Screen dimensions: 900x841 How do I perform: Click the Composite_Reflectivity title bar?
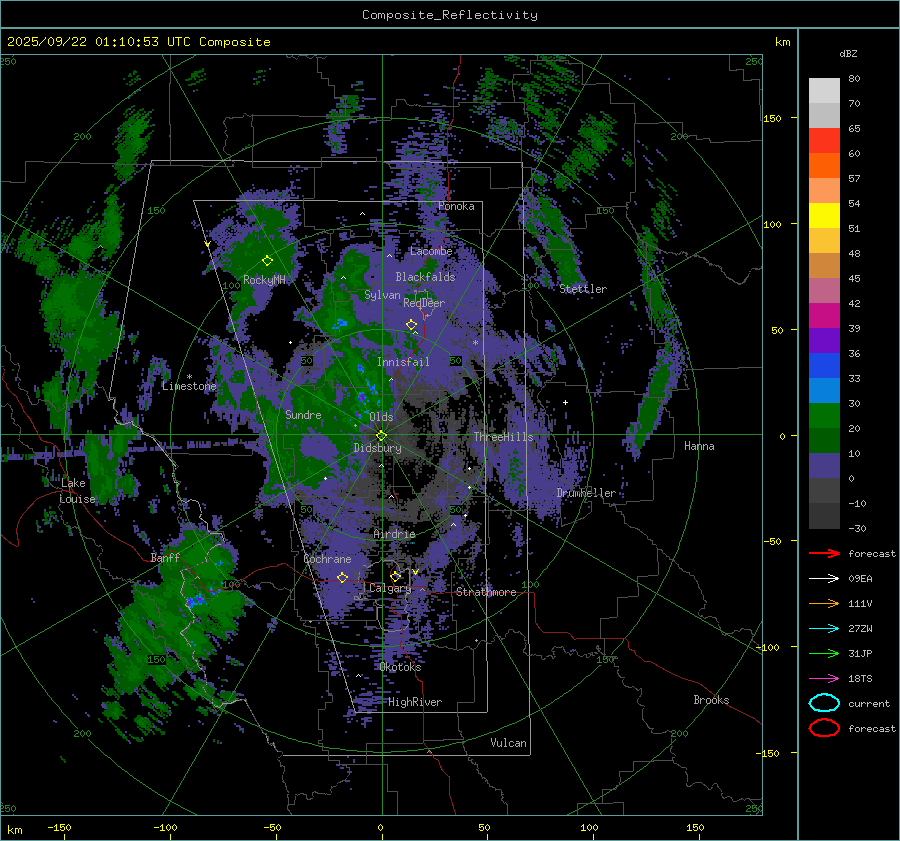coord(449,14)
